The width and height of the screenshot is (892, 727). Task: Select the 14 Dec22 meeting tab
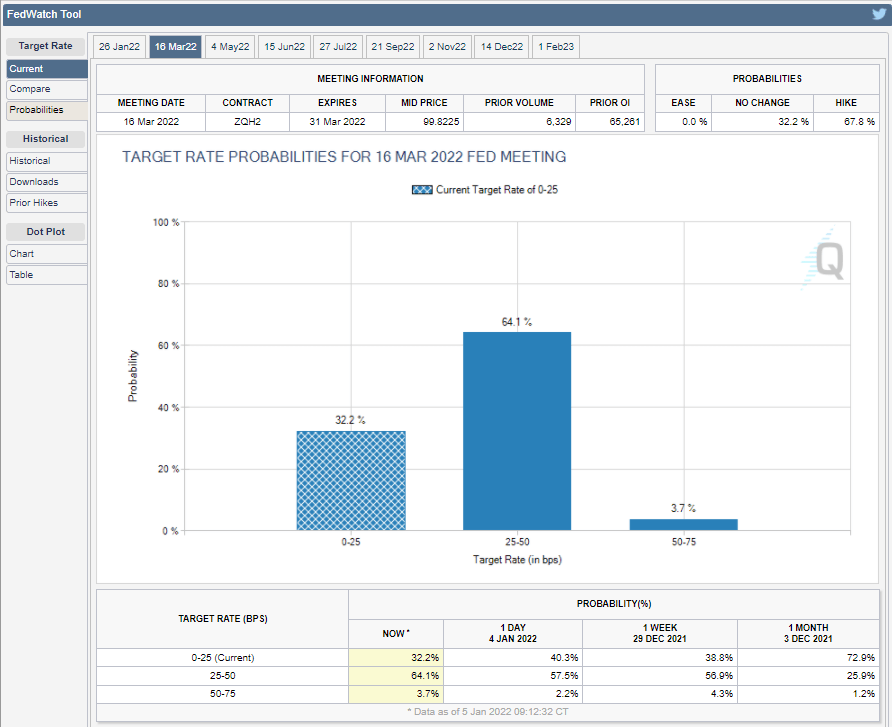click(501, 47)
